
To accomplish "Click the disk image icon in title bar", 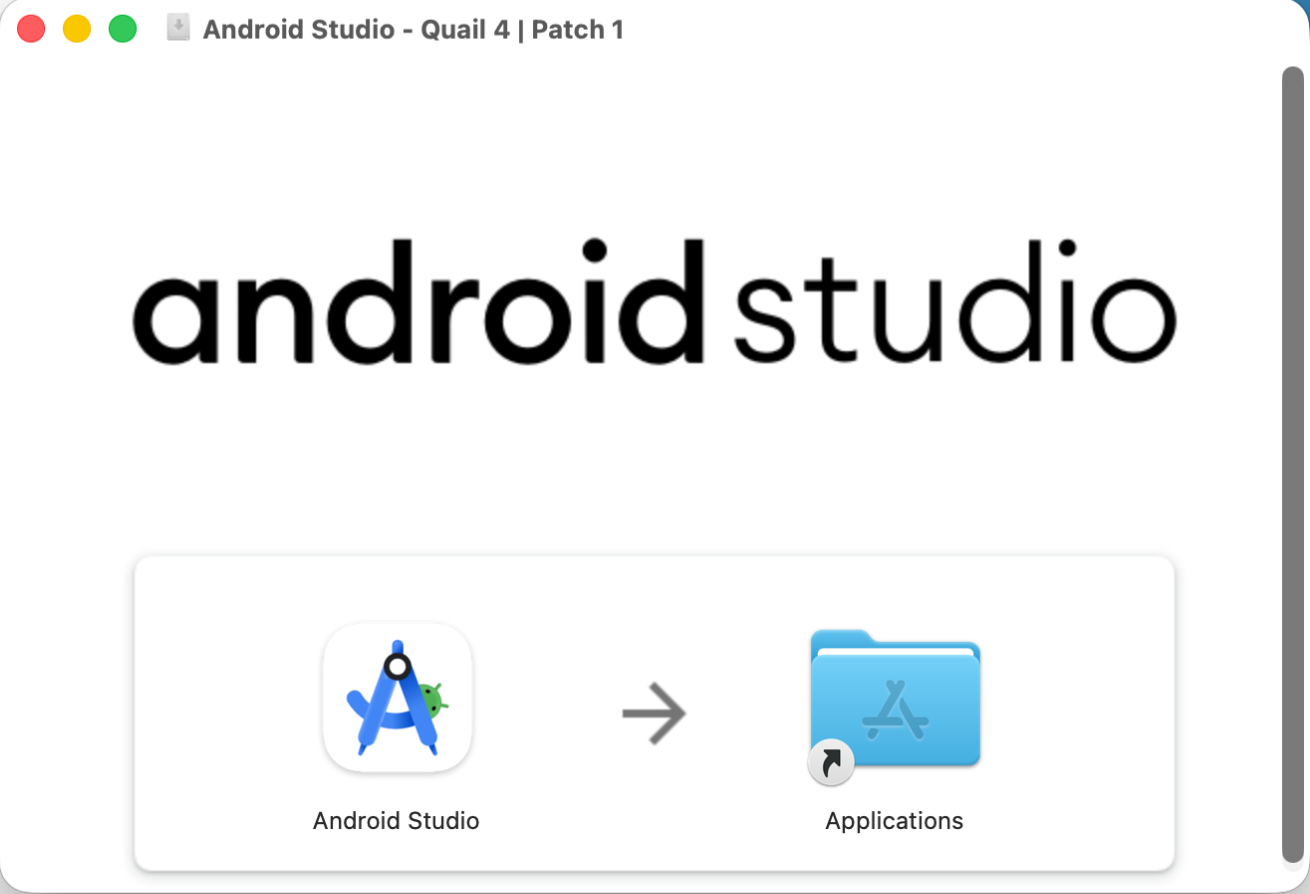I will pos(178,29).
